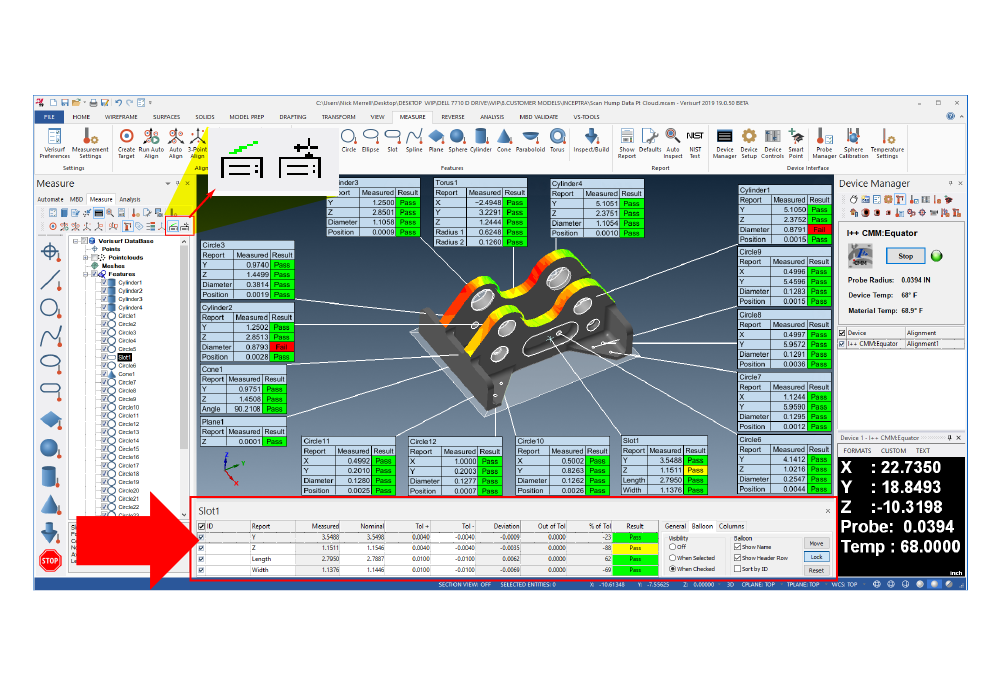Select the Off visibility radio button
Viewport: 1001px width, 685px height.
coord(672,546)
